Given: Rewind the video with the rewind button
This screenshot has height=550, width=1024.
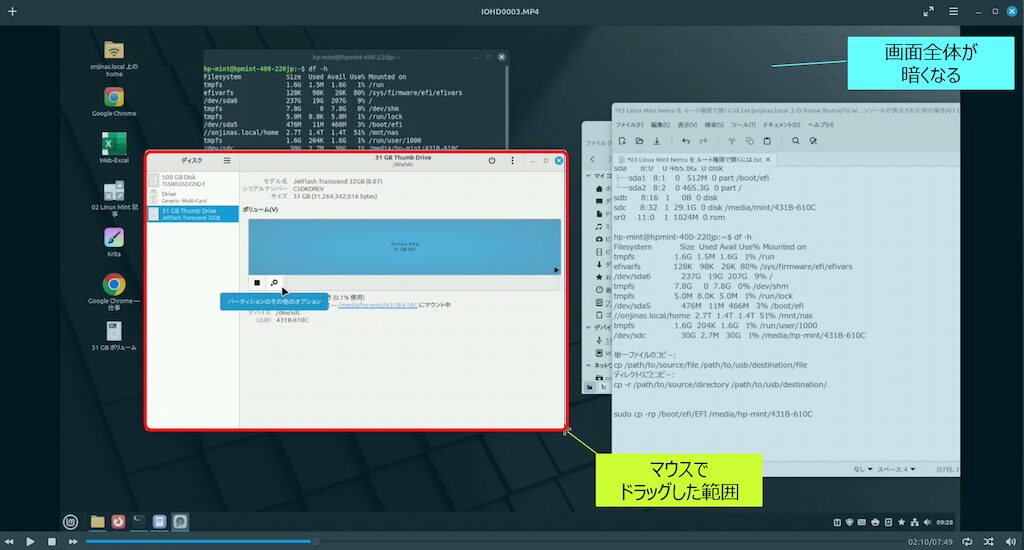Looking at the screenshot, I should click(8, 541).
